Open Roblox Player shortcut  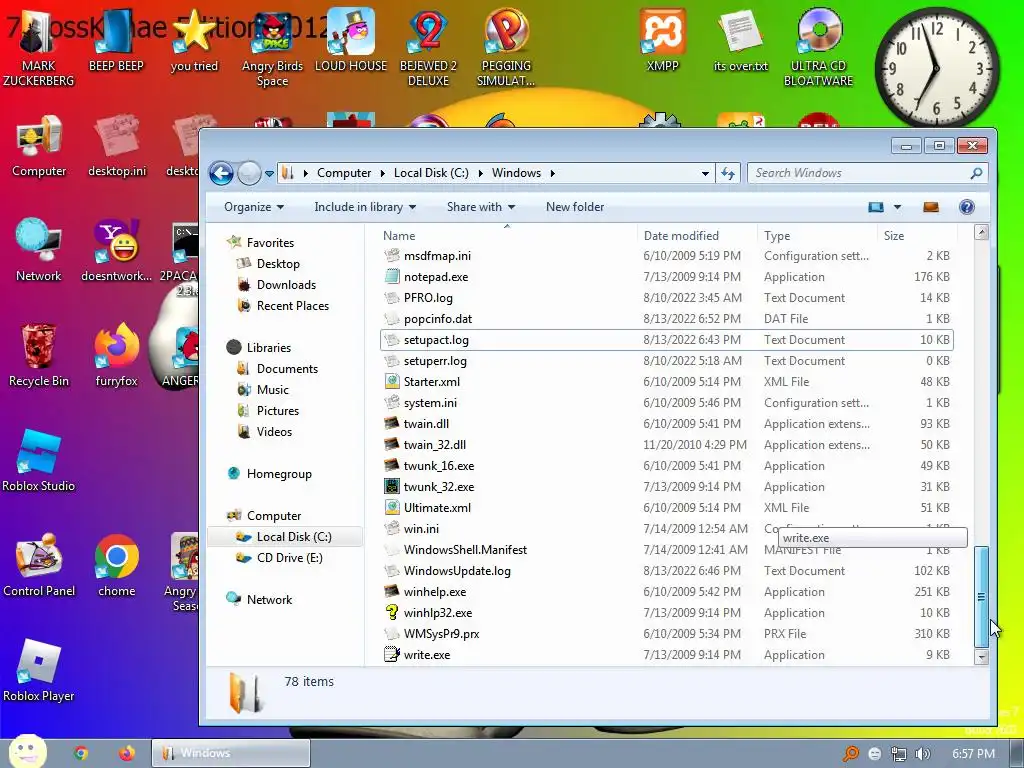pos(39,671)
